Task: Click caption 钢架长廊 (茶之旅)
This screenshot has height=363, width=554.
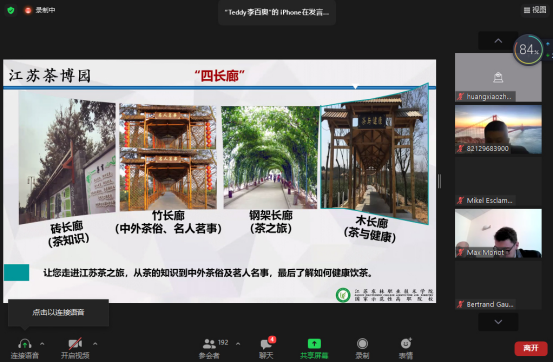Action: click(271, 222)
